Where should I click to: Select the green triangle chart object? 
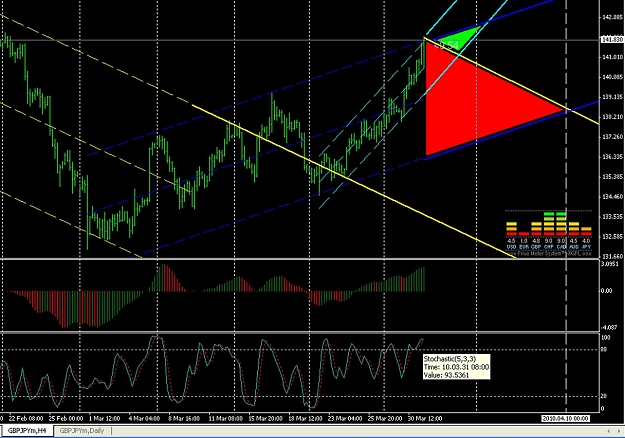point(462,40)
